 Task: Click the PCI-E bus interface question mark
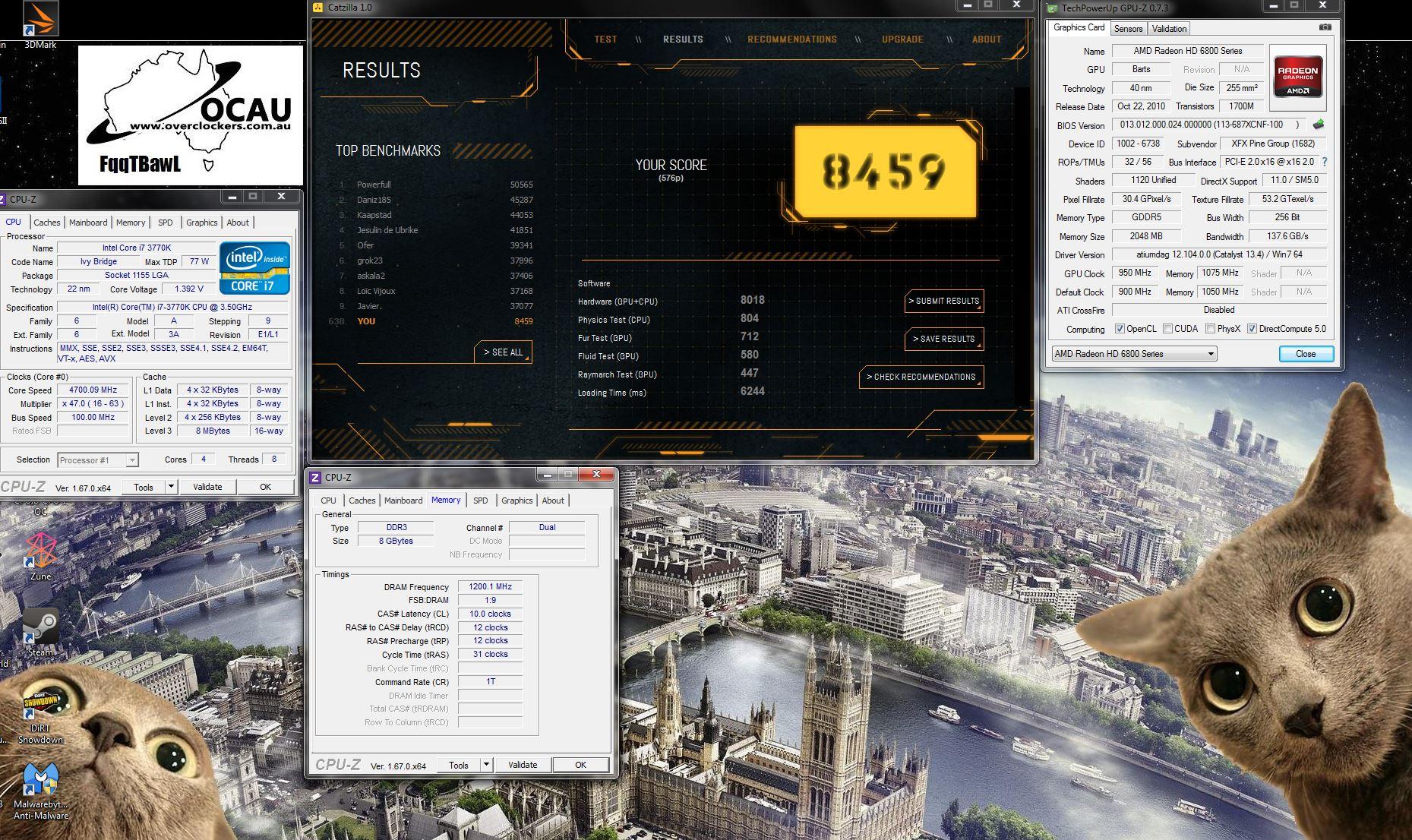coord(1325,162)
